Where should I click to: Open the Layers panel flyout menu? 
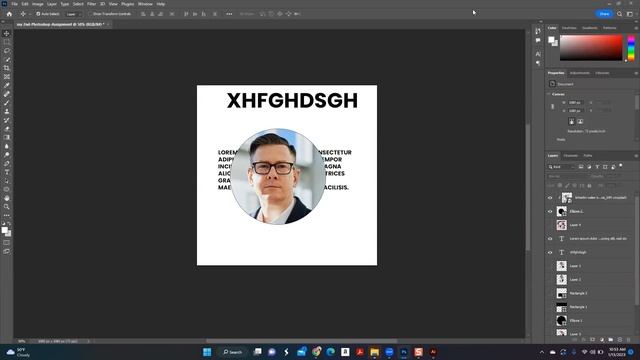tap(636, 156)
